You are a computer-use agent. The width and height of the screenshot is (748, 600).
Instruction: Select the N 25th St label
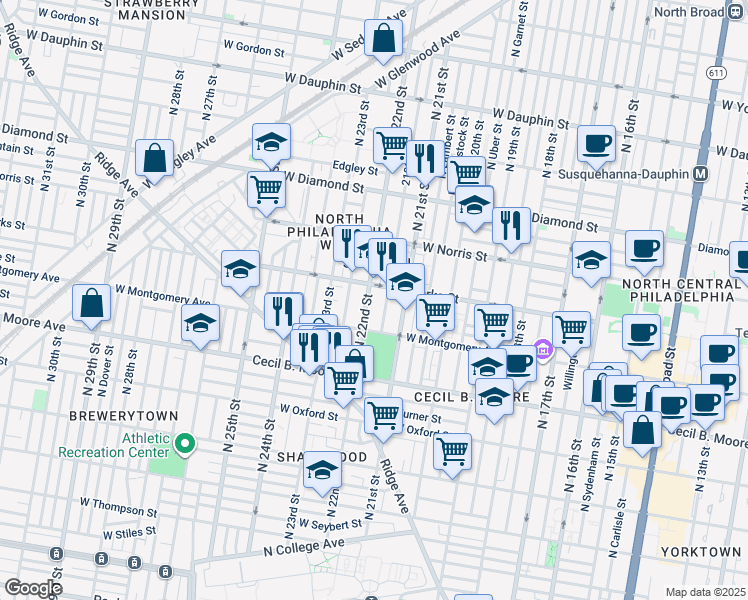tap(232, 425)
